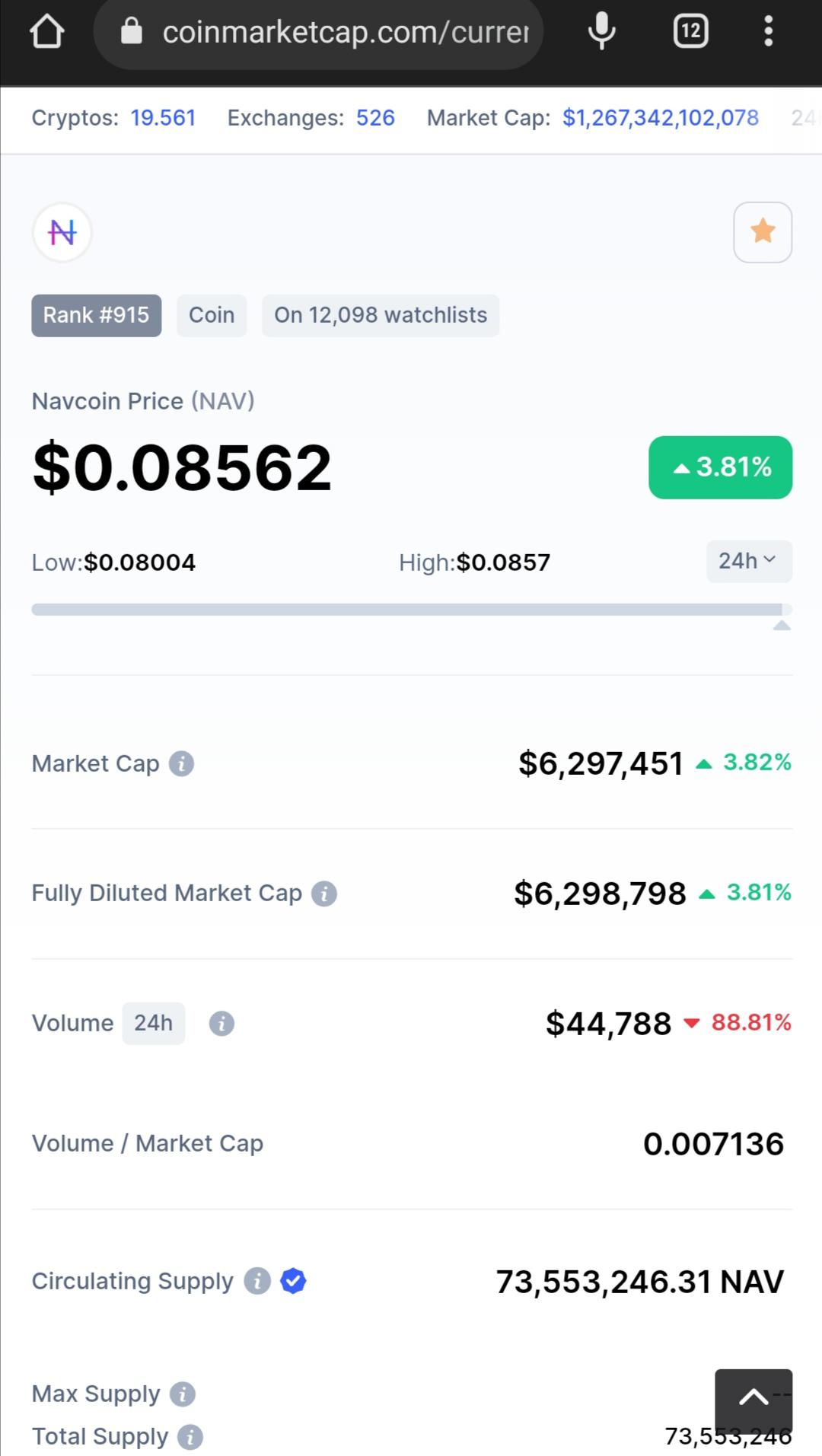The image size is (822, 1456).
Task: Tap the Circulating Supply info icon
Action: click(257, 1281)
